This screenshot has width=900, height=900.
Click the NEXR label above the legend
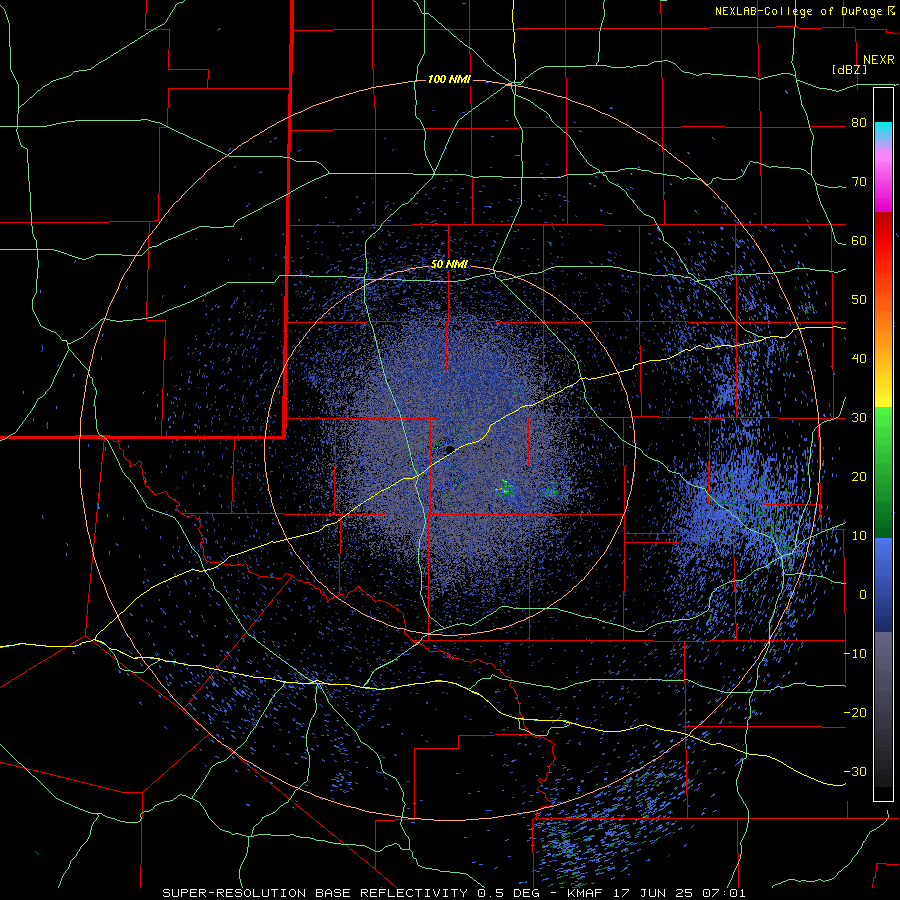point(879,60)
